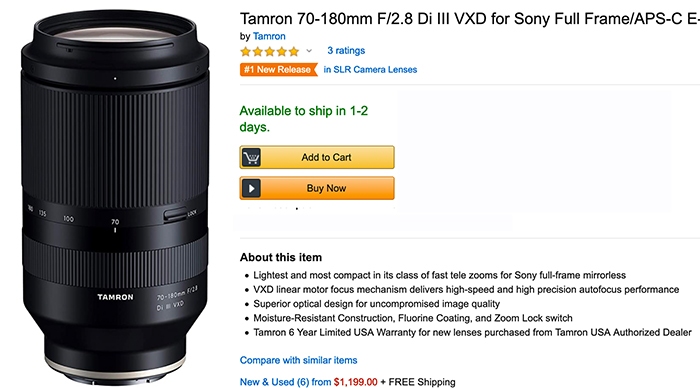Click the $1,199.00 price
This screenshot has width=700, height=388.
pos(355,382)
